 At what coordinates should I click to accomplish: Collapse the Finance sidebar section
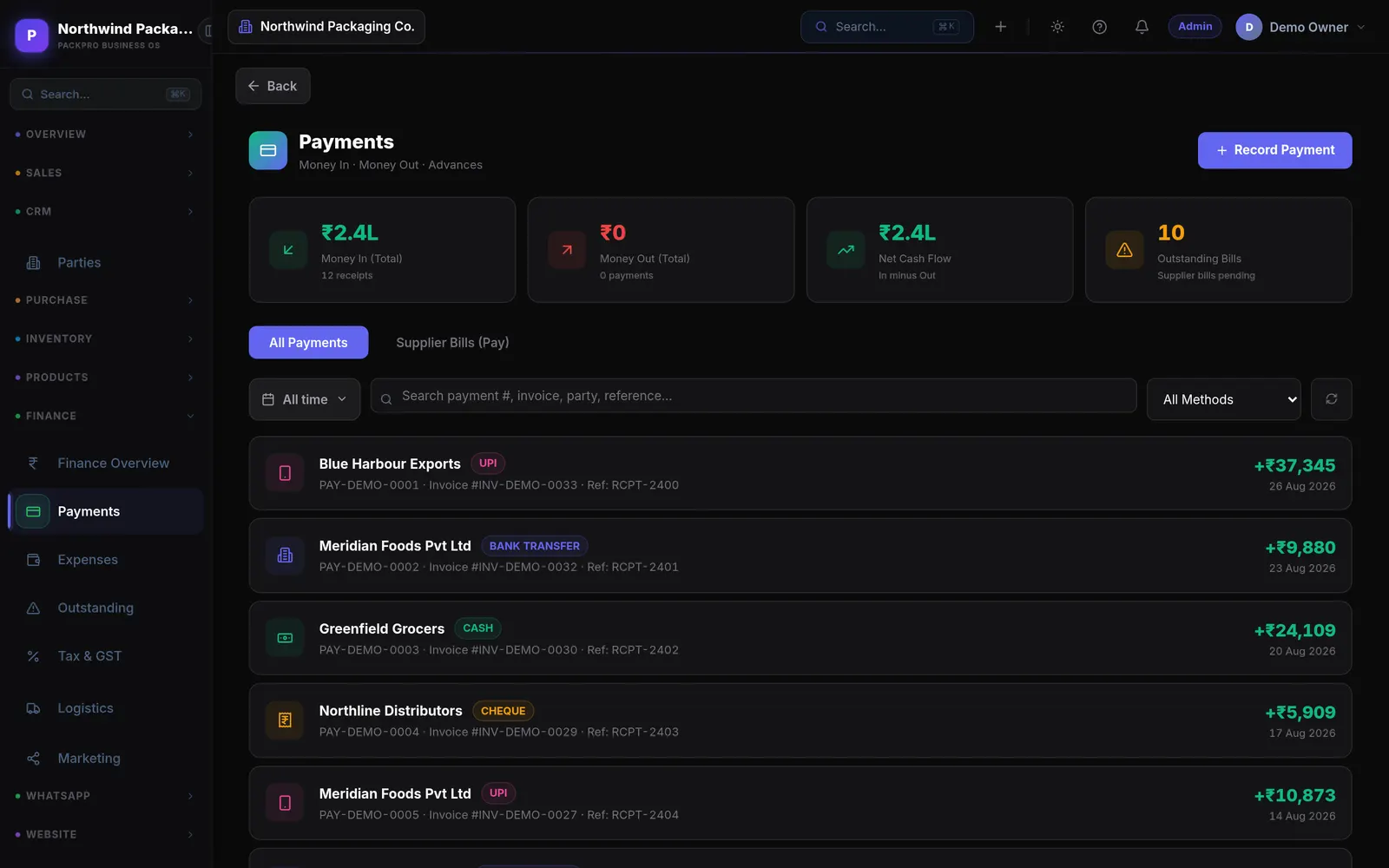tap(106, 416)
